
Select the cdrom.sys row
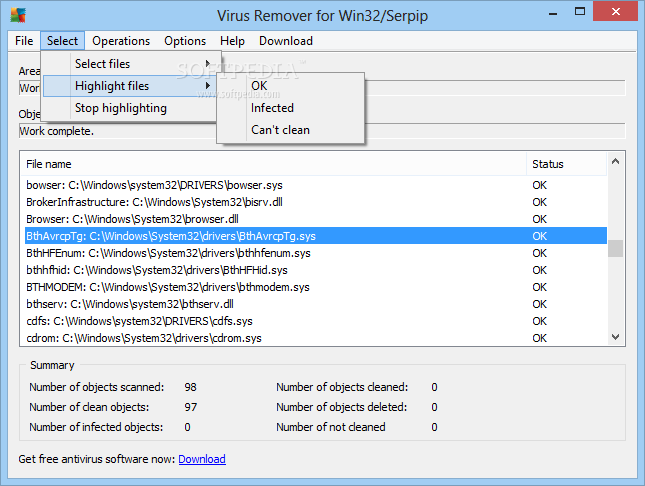pos(316,338)
